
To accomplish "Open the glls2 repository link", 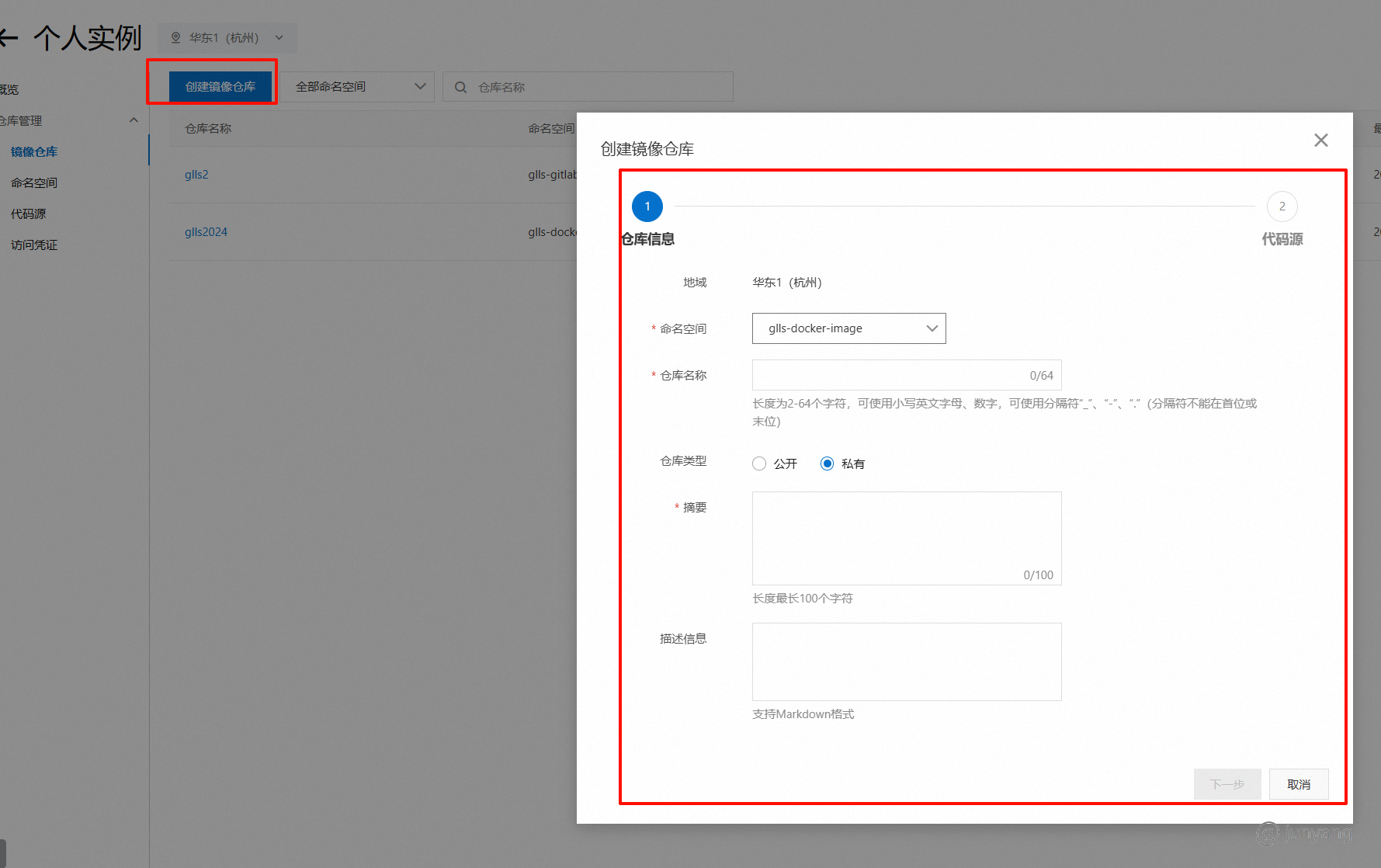I will pyautogui.click(x=196, y=175).
